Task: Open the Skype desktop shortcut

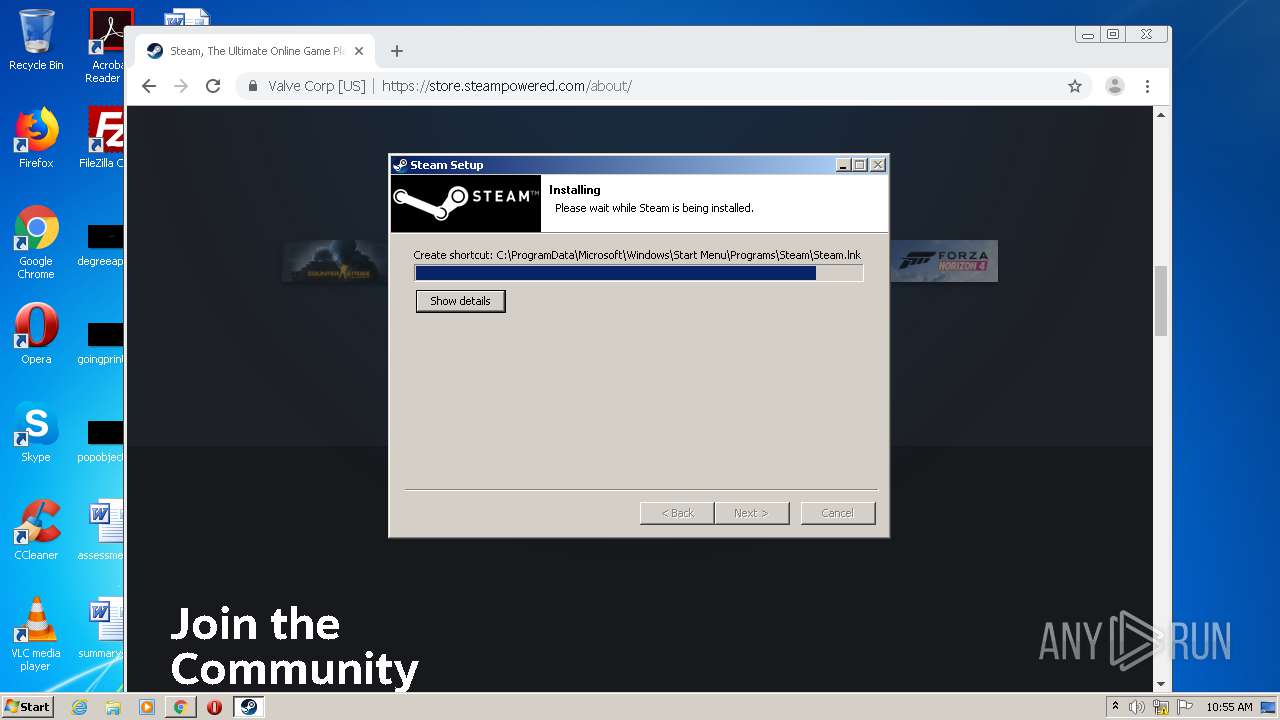Action: tap(36, 431)
